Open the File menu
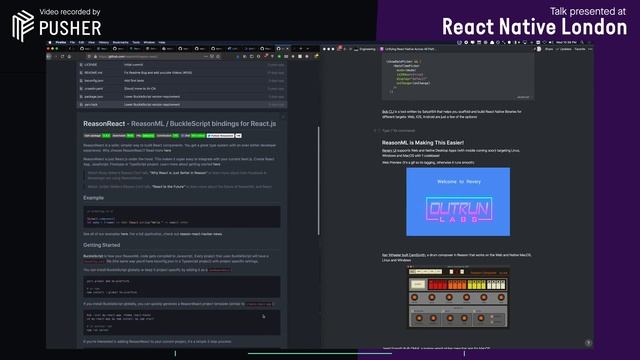The width and height of the screenshot is (640, 360). (x=72, y=42)
